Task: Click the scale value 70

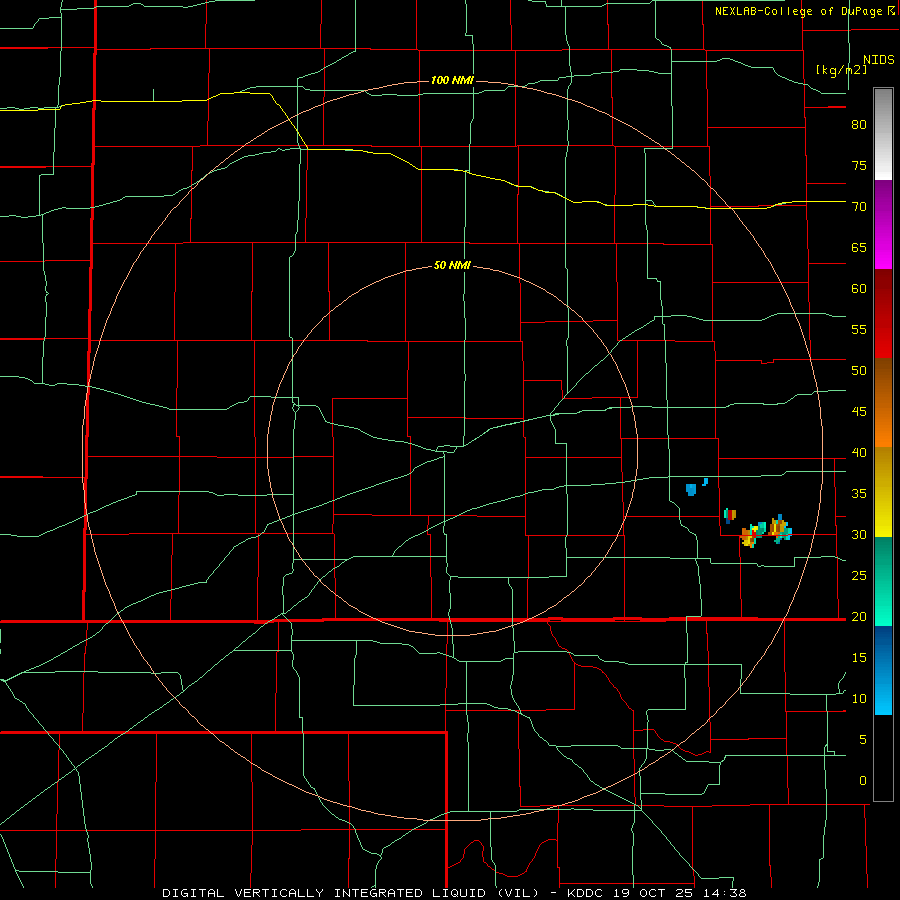Action: pos(859,207)
